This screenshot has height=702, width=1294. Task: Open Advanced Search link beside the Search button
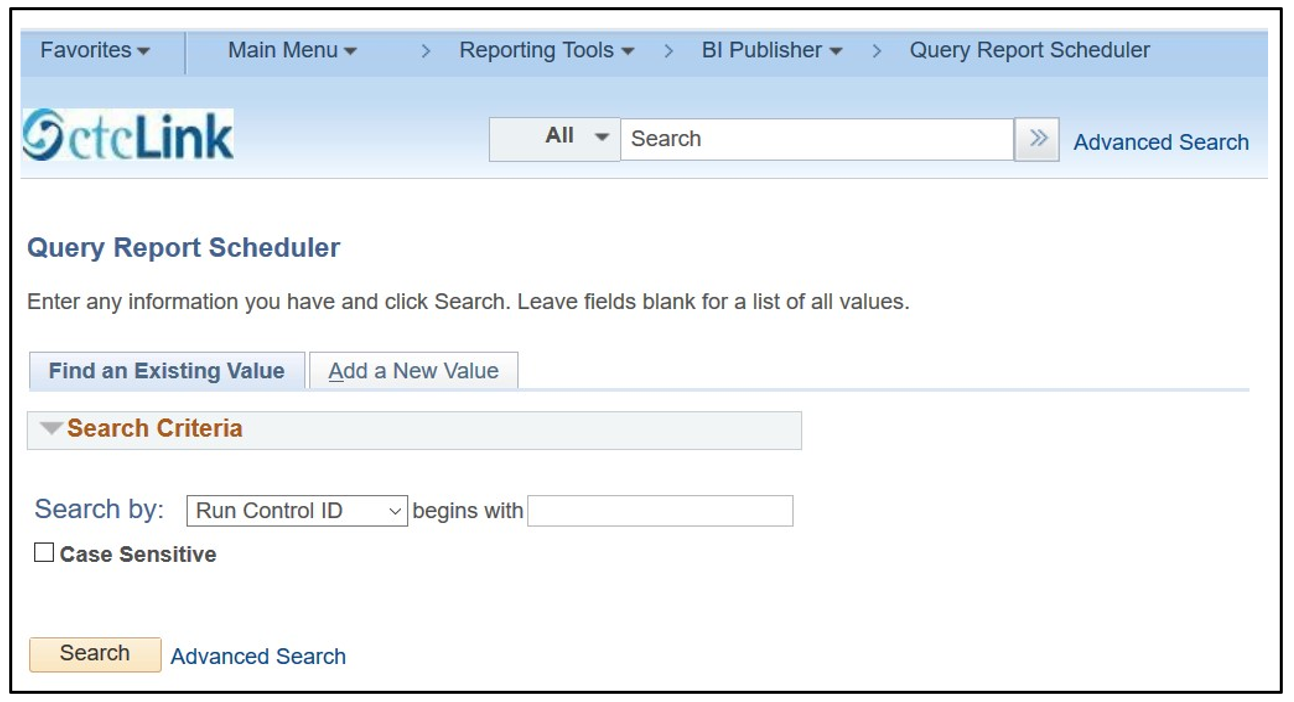258,656
